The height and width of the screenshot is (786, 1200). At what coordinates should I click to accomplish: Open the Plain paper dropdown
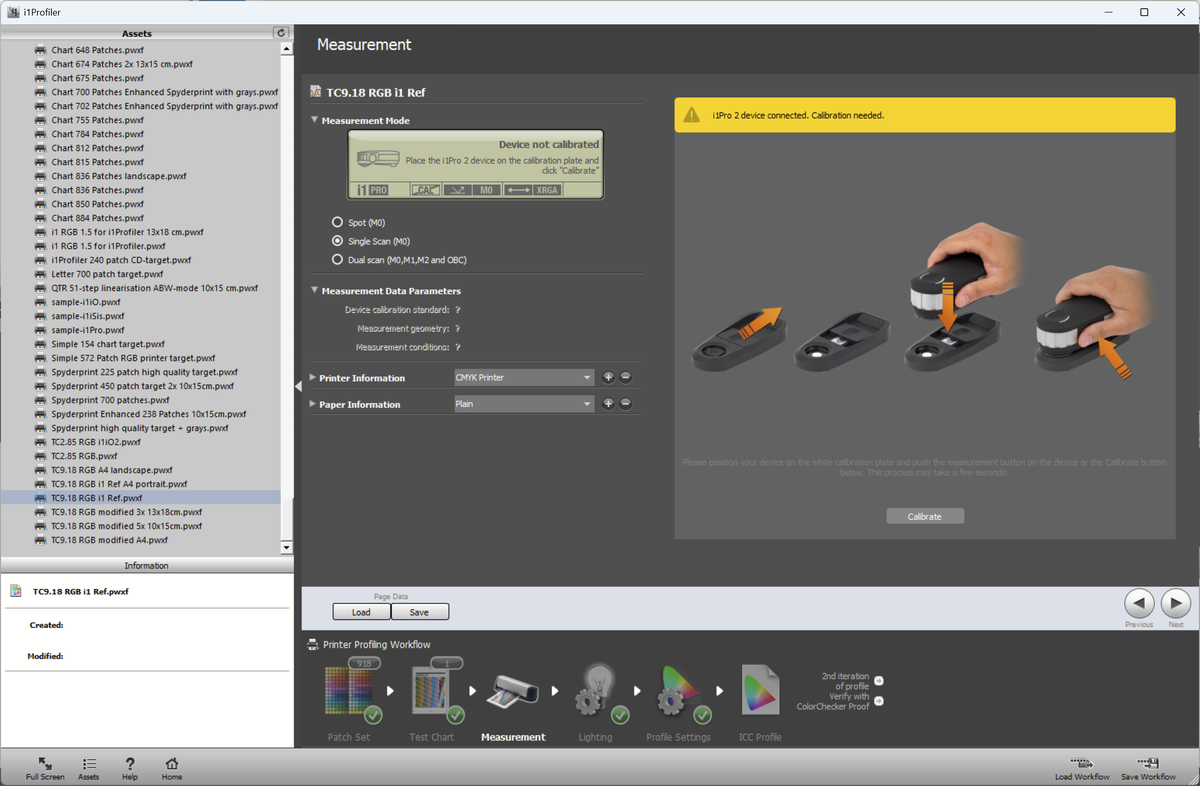[x=524, y=404]
